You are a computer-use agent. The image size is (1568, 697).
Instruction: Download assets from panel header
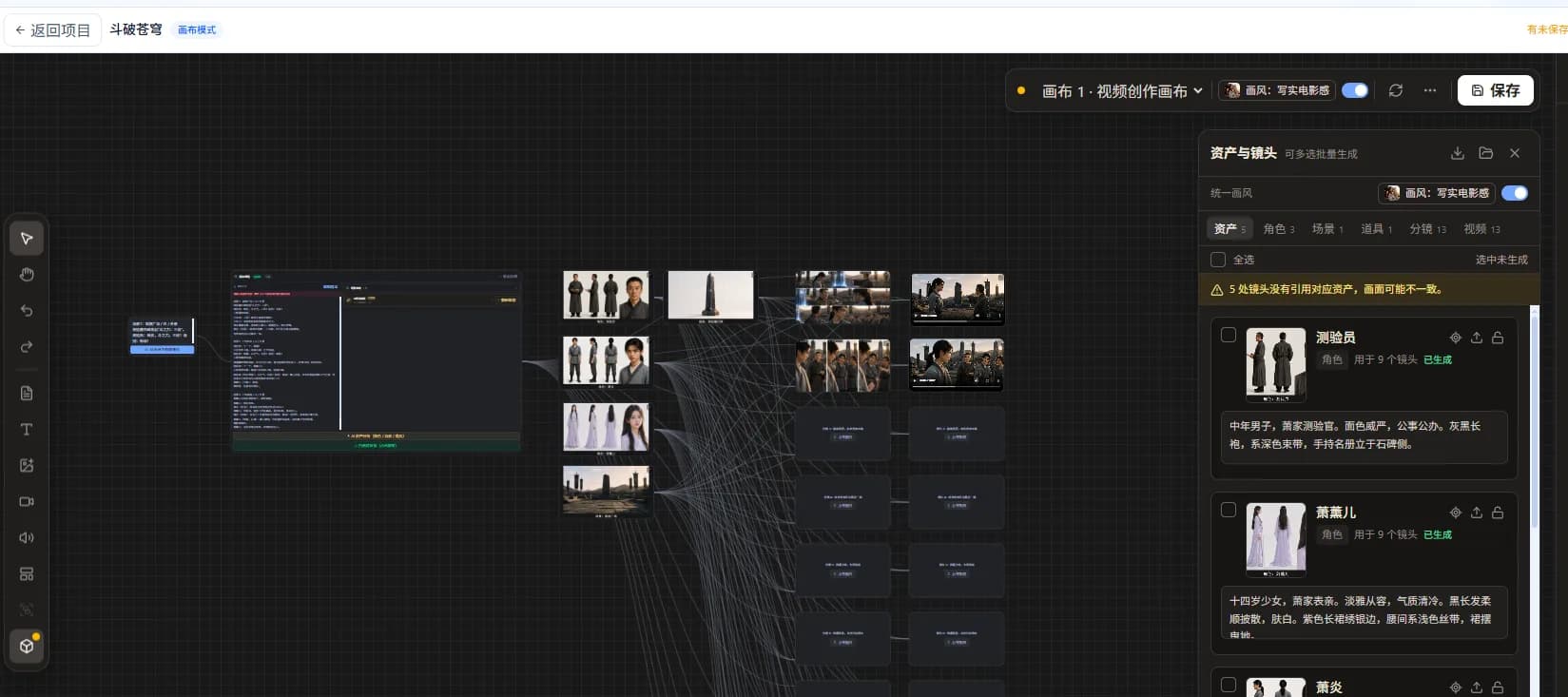[1458, 153]
